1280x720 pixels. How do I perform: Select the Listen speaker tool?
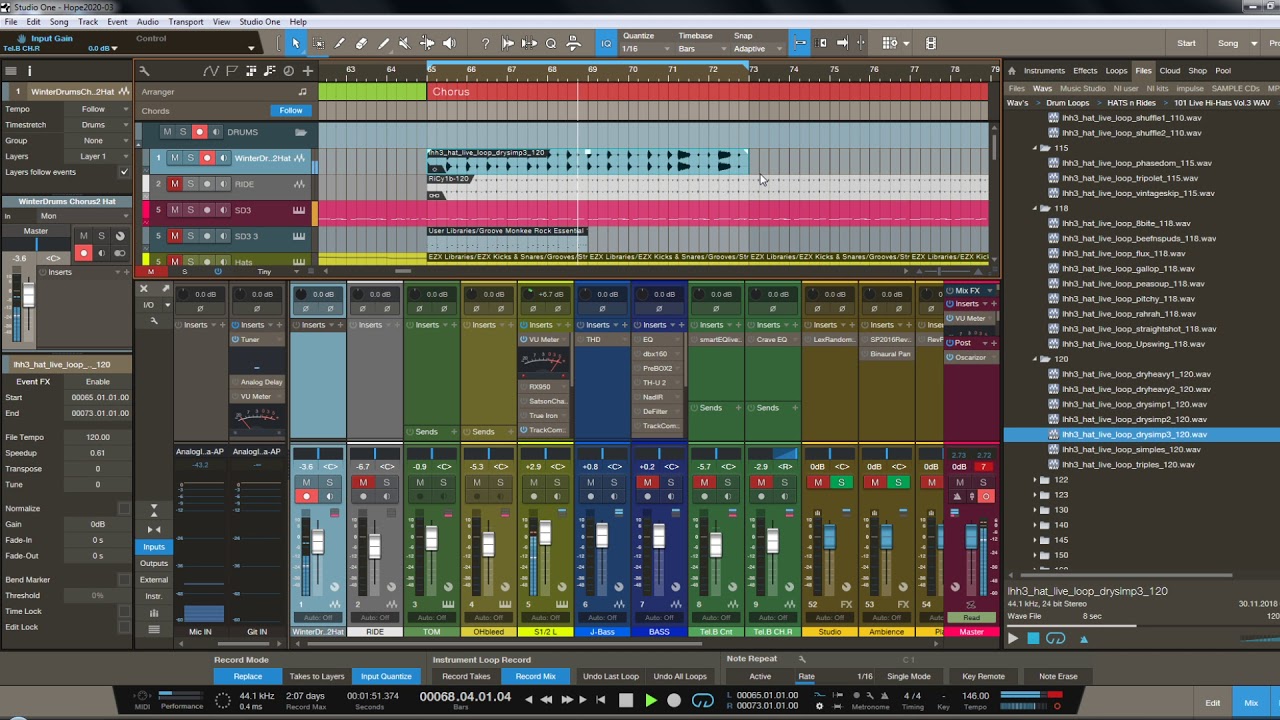tap(449, 43)
